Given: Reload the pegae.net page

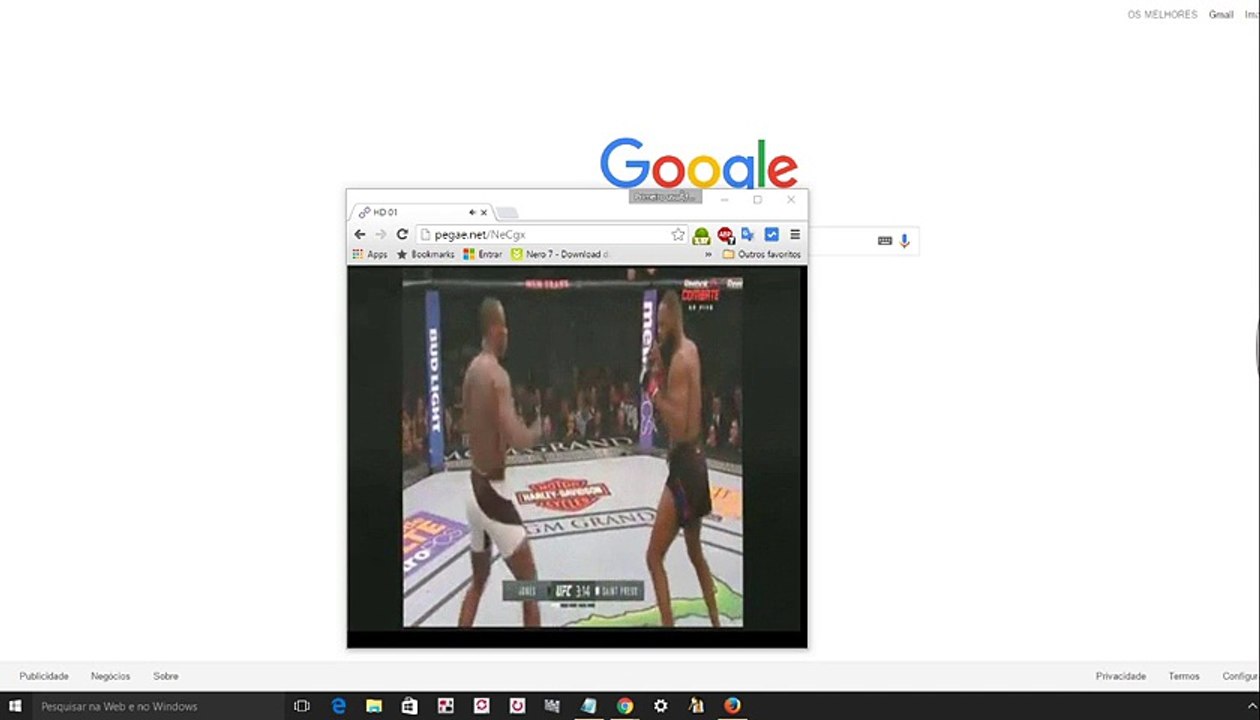Looking at the screenshot, I should tap(402, 234).
